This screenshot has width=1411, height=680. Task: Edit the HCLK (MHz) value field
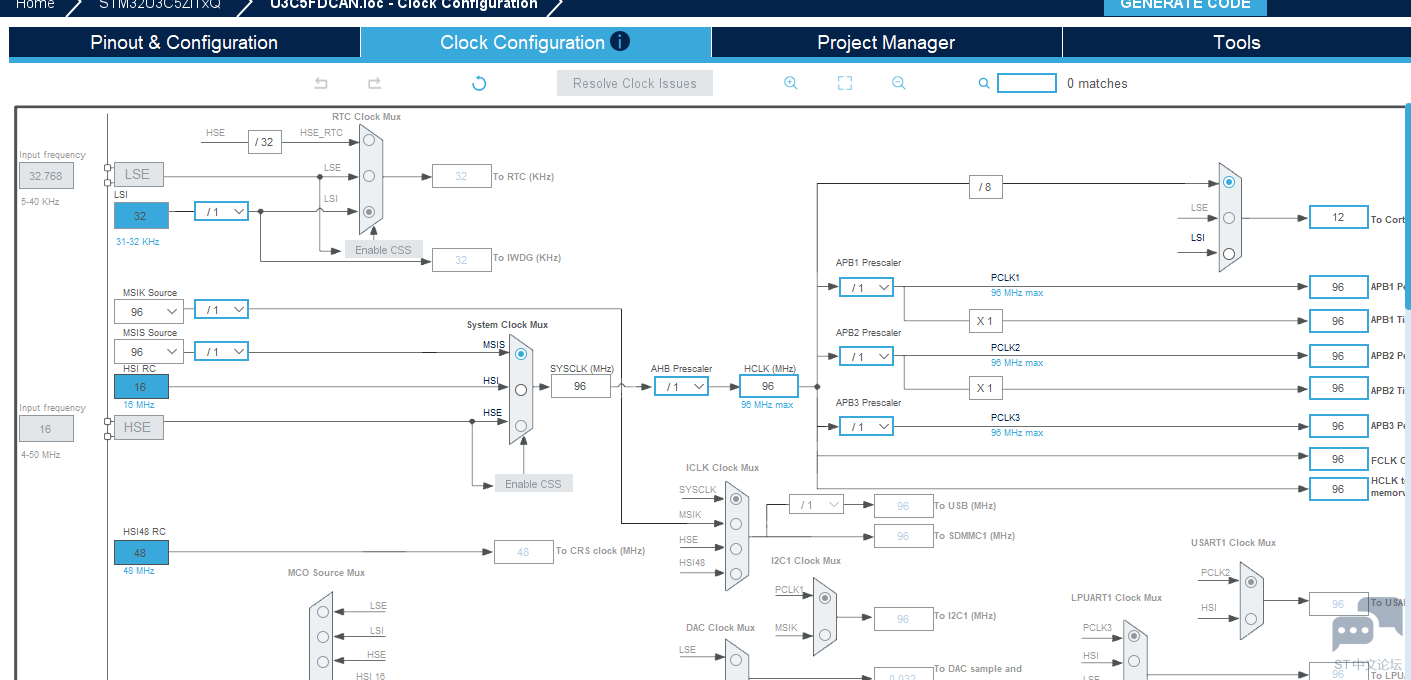tap(769, 386)
